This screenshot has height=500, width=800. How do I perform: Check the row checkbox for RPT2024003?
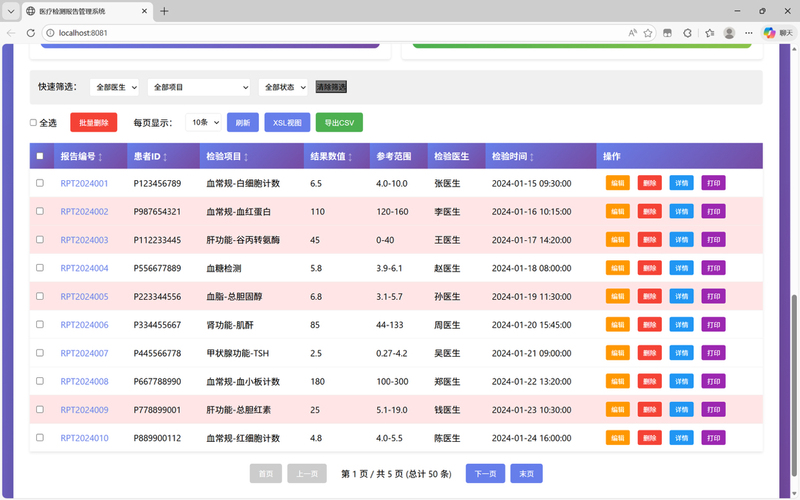click(40, 240)
